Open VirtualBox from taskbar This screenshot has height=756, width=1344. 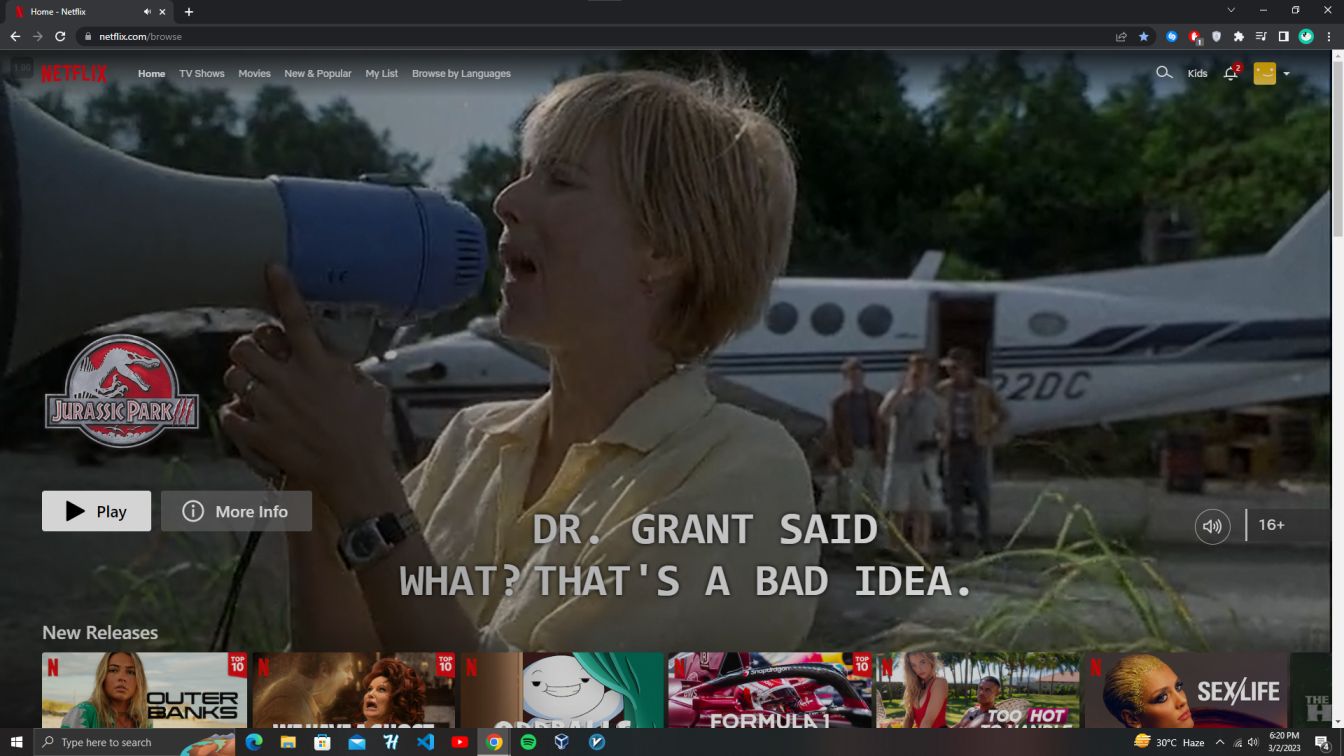(562, 742)
